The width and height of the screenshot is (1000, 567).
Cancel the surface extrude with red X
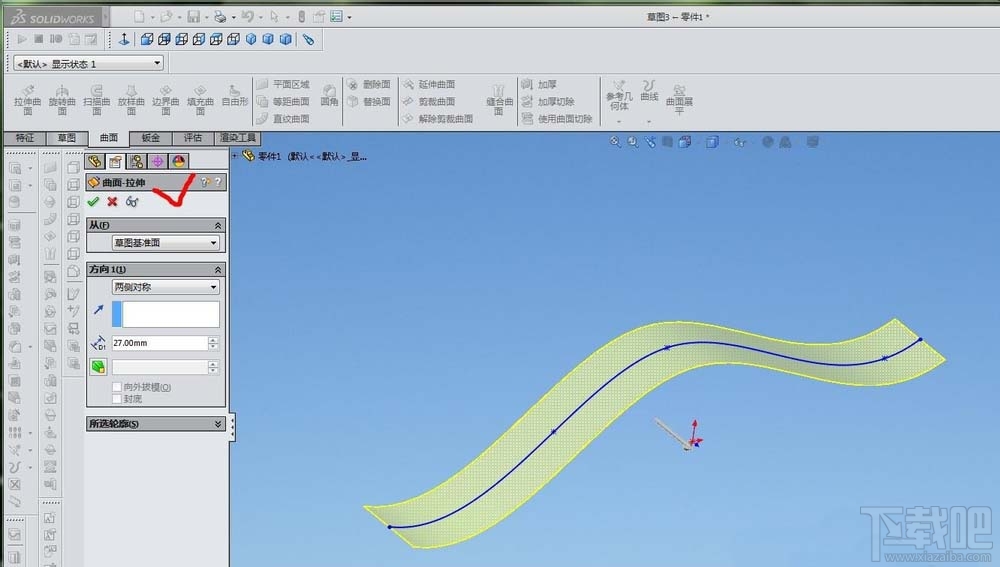click(112, 202)
